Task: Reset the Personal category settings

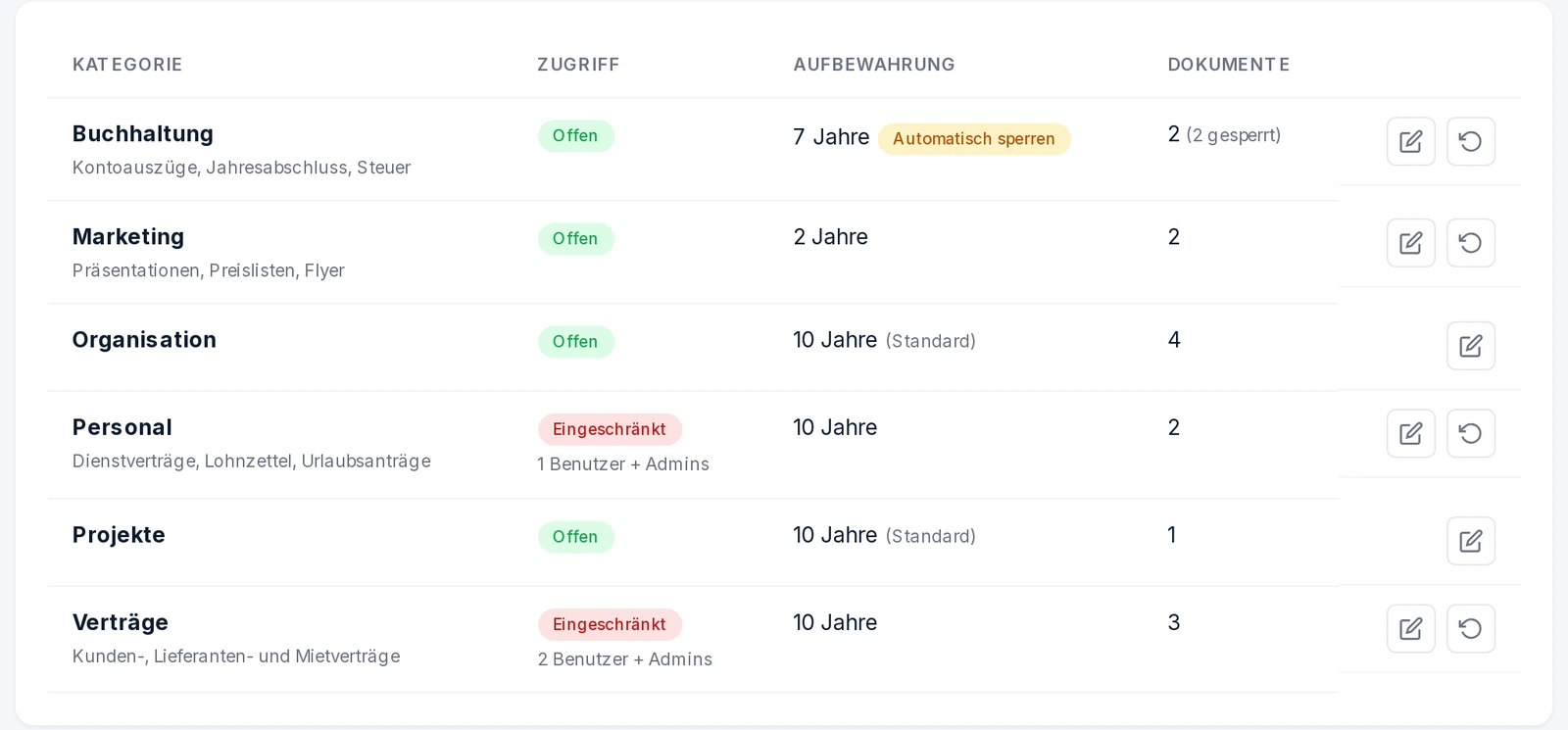Action: click(1470, 433)
